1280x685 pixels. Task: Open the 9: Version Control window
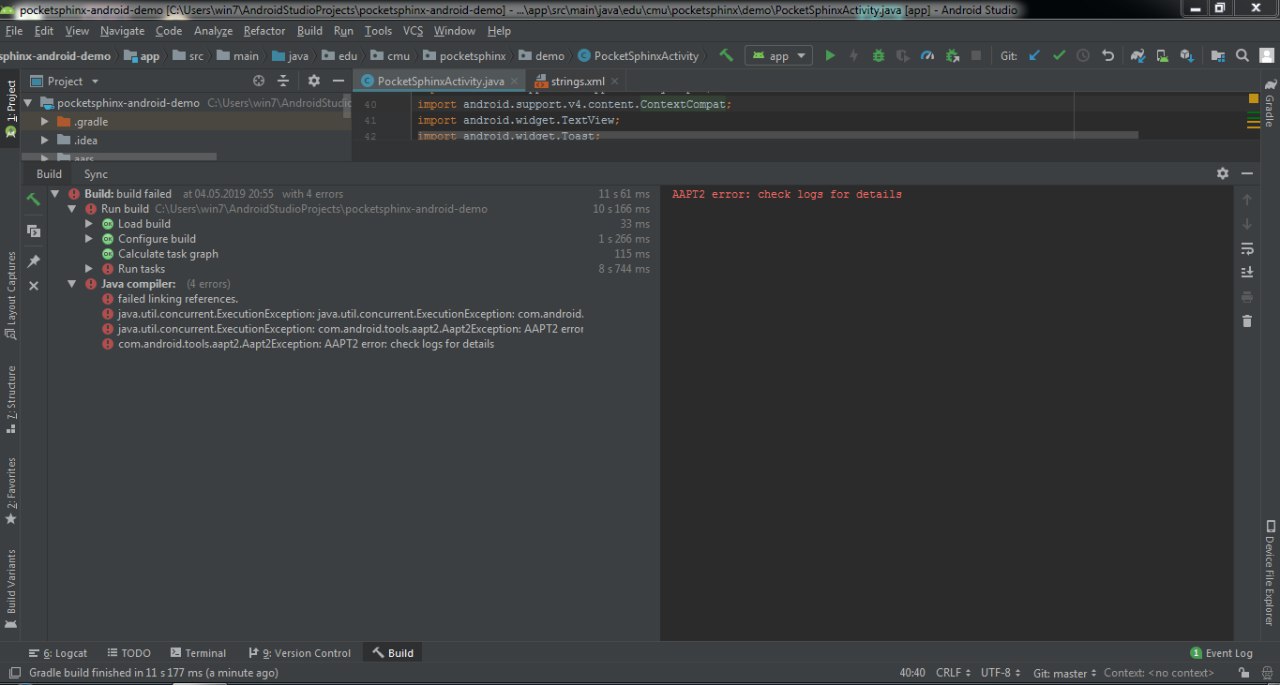click(x=300, y=653)
